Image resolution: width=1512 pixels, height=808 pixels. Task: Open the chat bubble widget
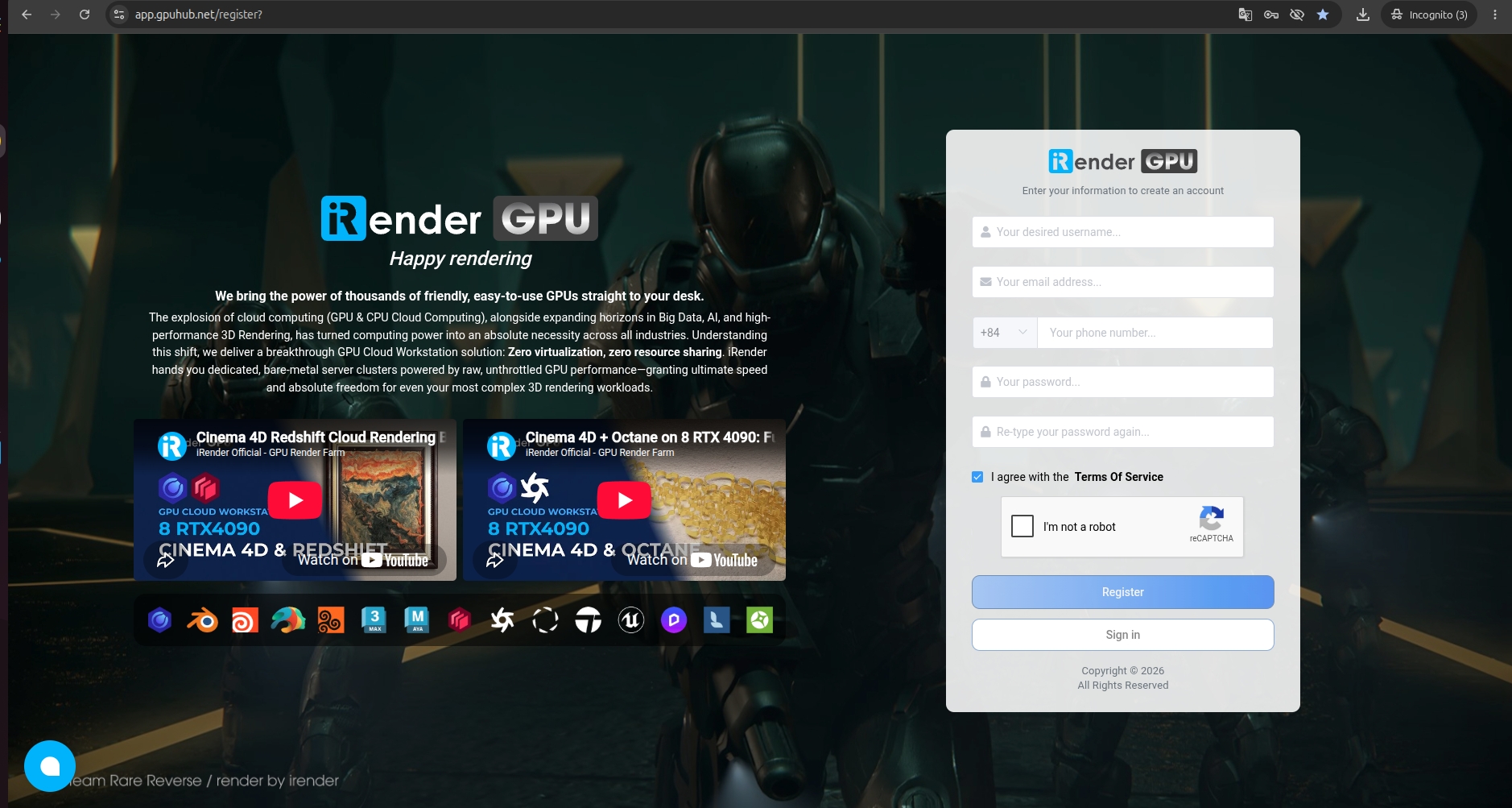tap(50, 766)
